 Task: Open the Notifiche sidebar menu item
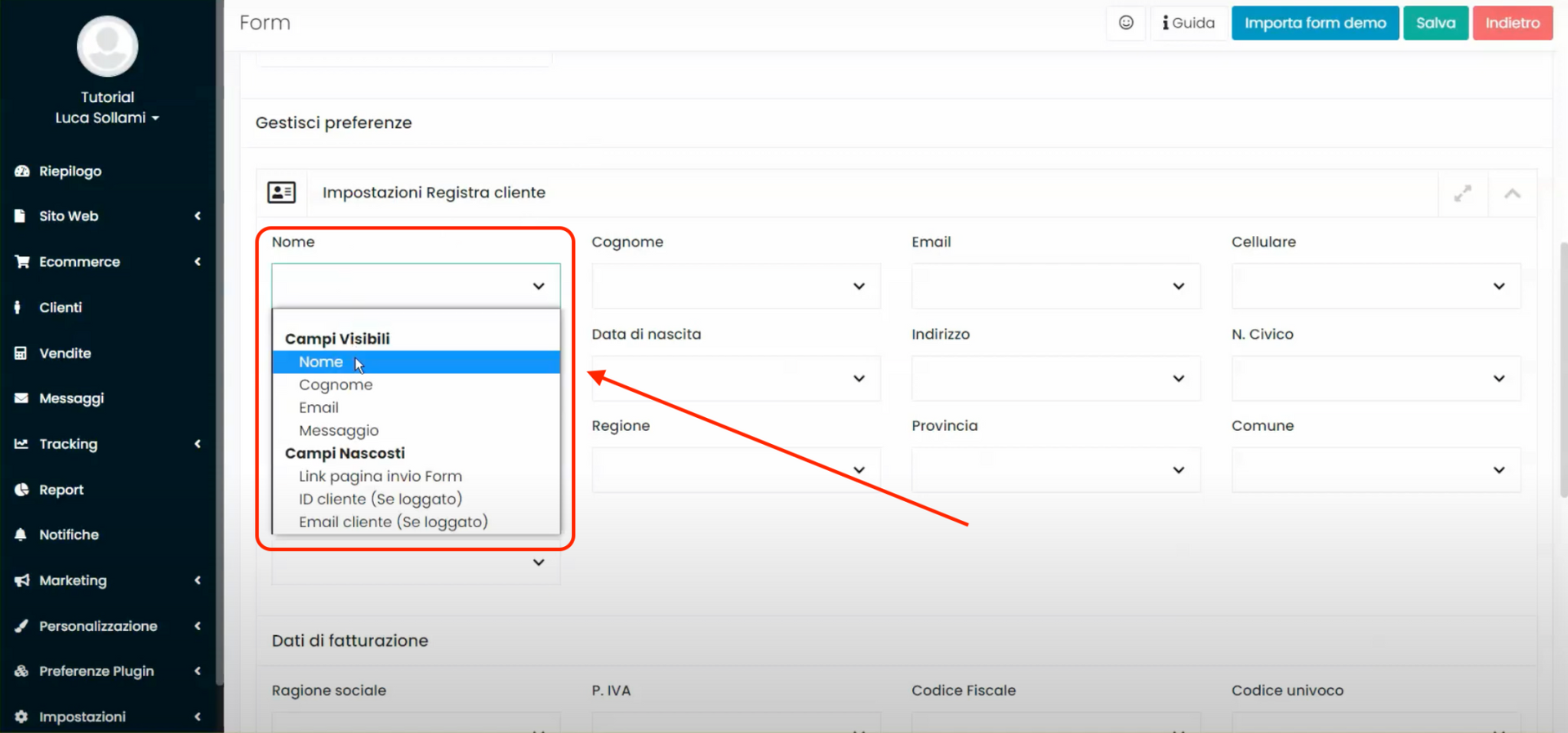108,535
